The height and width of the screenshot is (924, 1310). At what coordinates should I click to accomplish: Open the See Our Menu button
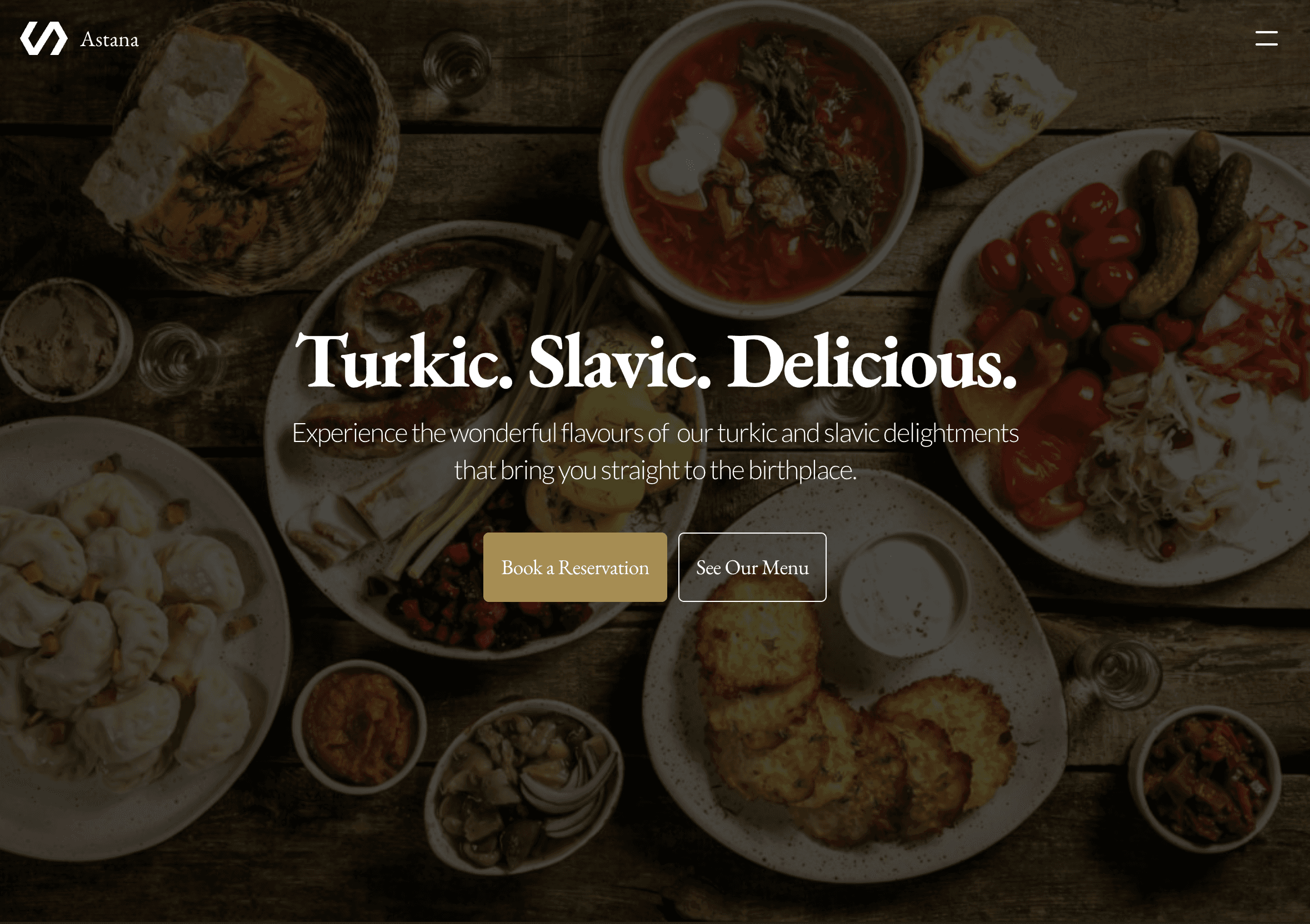[x=752, y=567]
